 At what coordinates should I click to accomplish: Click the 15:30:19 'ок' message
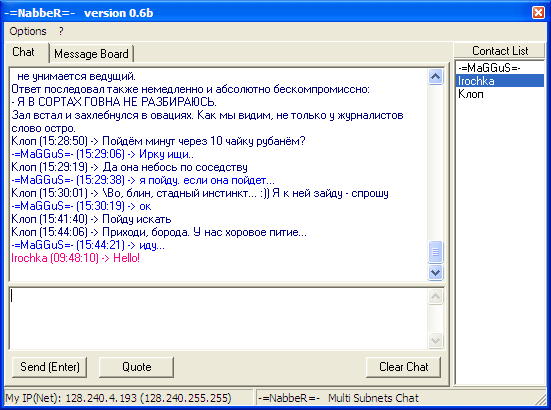tap(81, 206)
